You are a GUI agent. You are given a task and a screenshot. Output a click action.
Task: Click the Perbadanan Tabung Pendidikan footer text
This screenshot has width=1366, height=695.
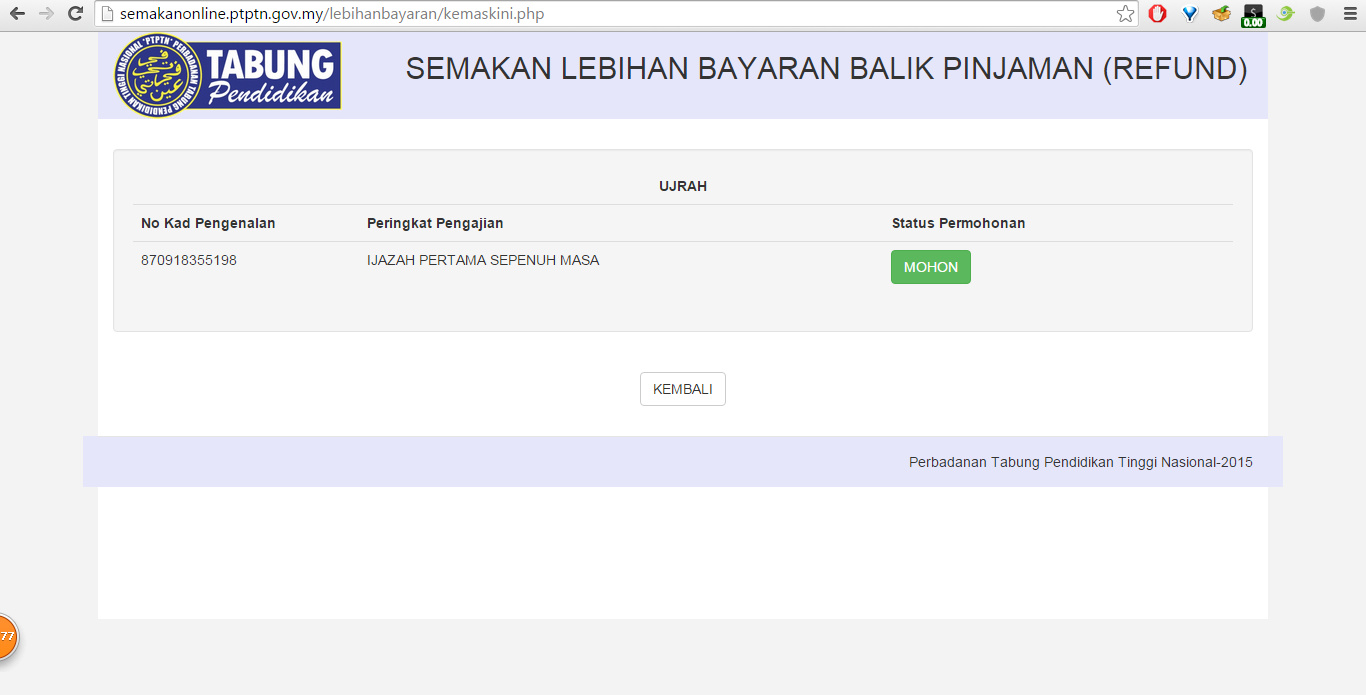point(1081,462)
